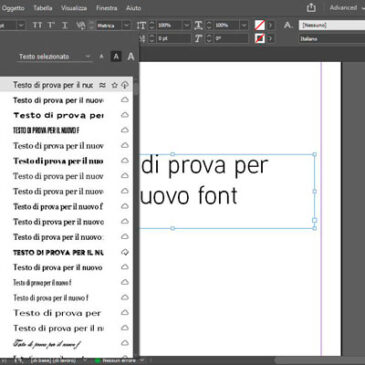
Task: Activate cloud icon of narrowest condensed font
Action: 125,282
